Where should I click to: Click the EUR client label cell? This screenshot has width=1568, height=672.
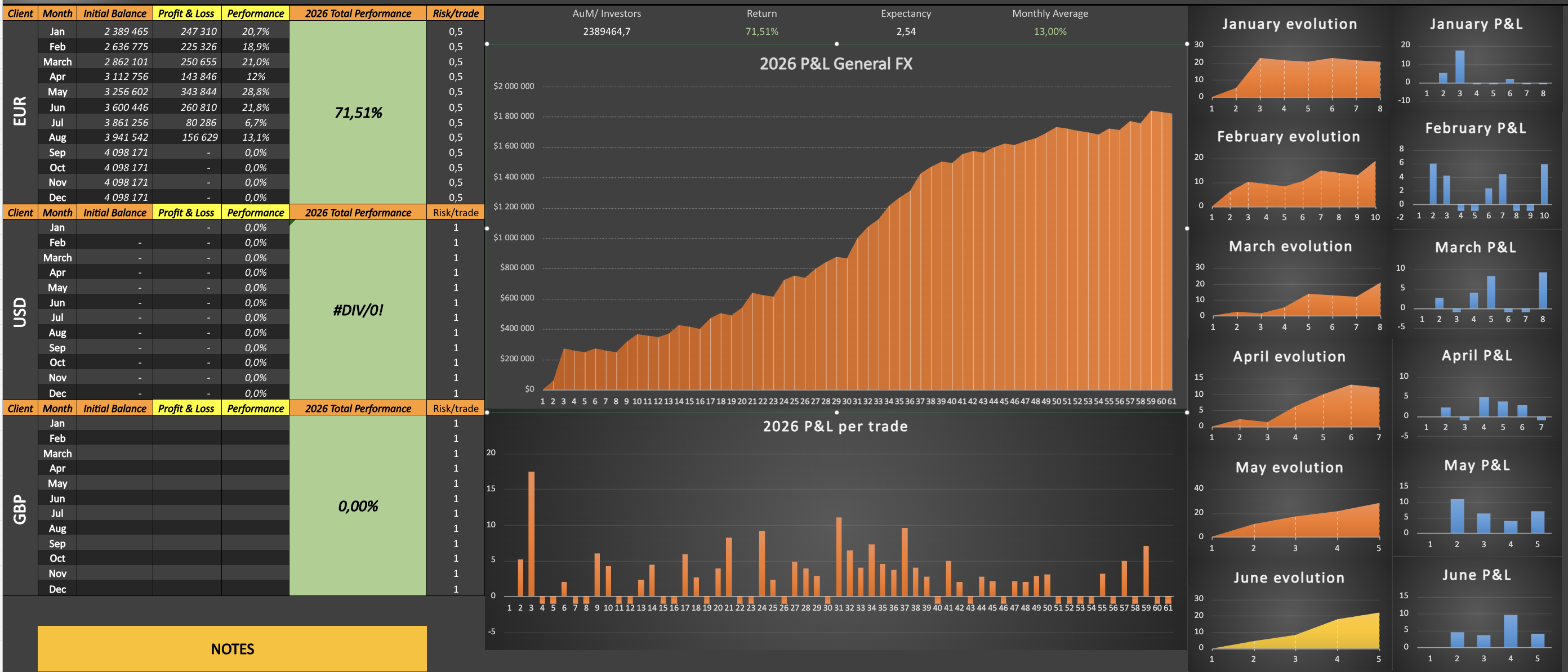[20, 112]
